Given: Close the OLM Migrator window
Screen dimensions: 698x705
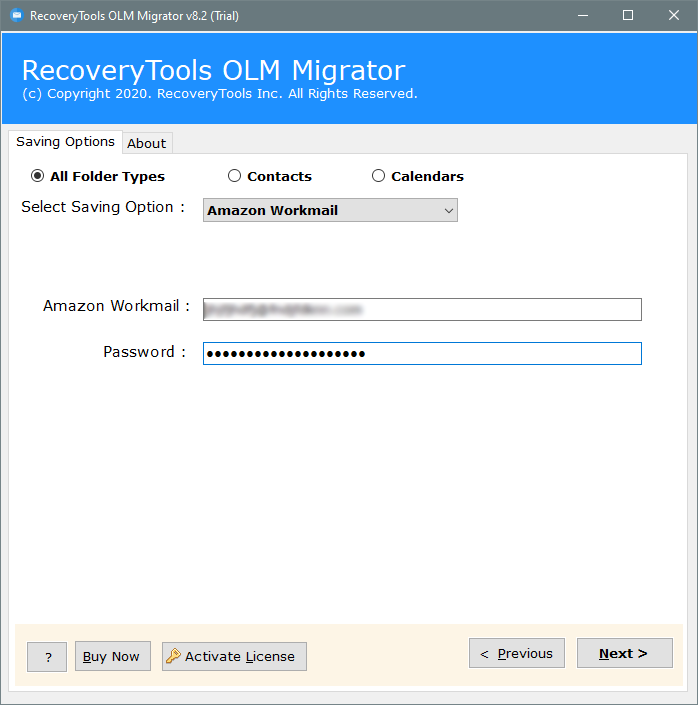Looking at the screenshot, I should 674,16.
